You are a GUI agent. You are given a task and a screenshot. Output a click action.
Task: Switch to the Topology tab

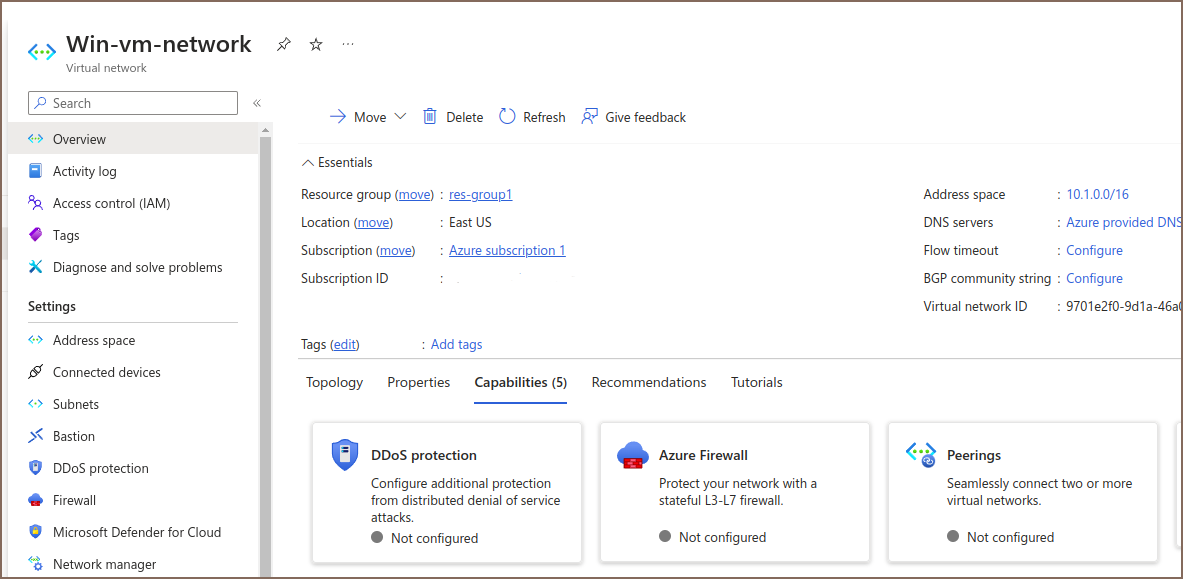coord(334,382)
